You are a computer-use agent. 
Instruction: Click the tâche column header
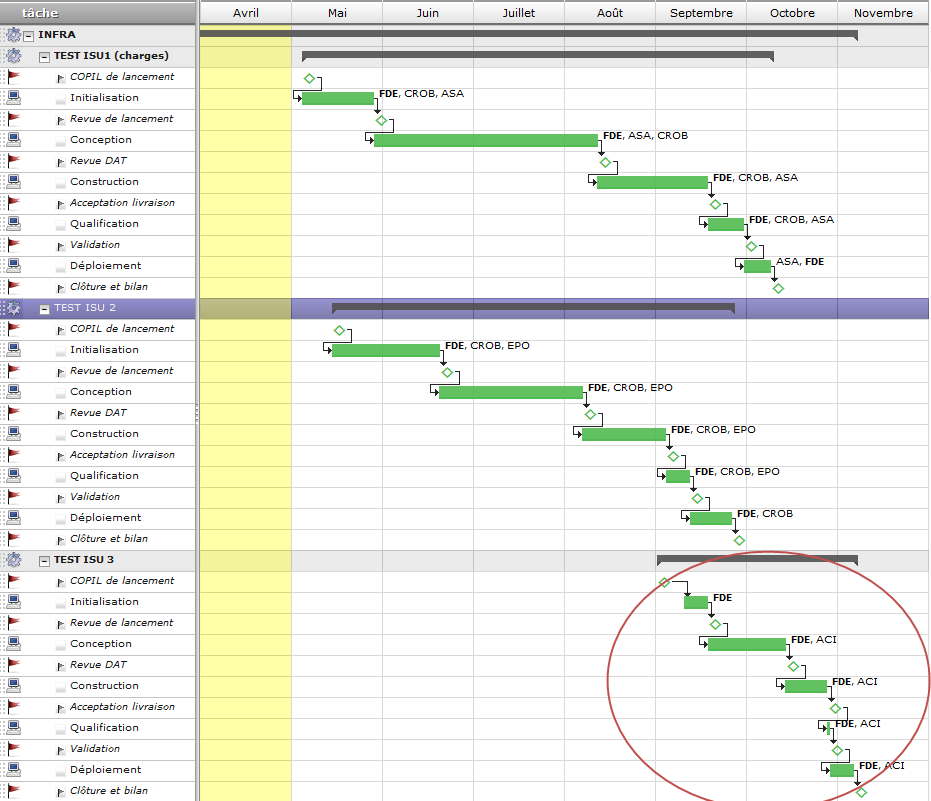(x=40, y=13)
